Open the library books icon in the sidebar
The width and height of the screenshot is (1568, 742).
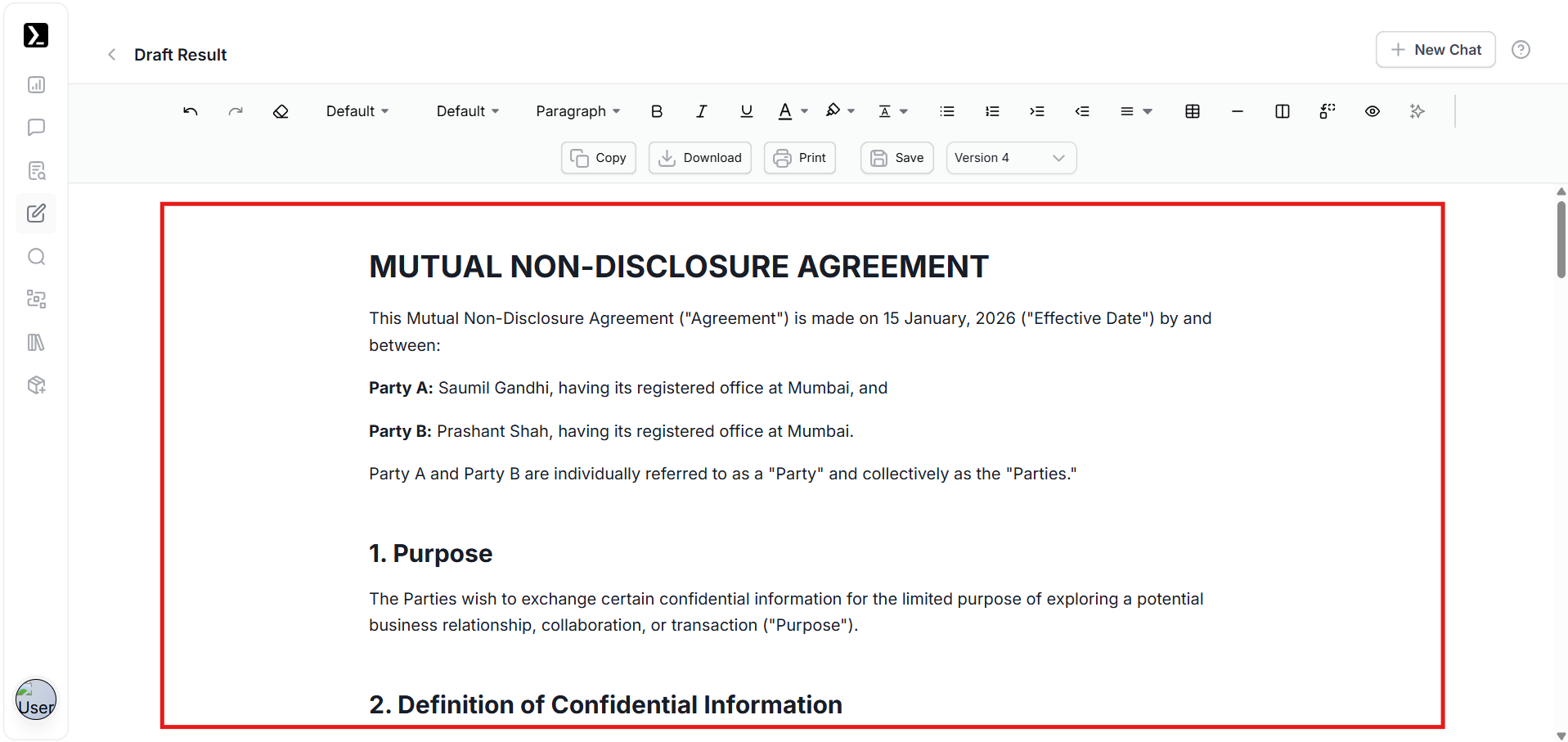point(36,342)
